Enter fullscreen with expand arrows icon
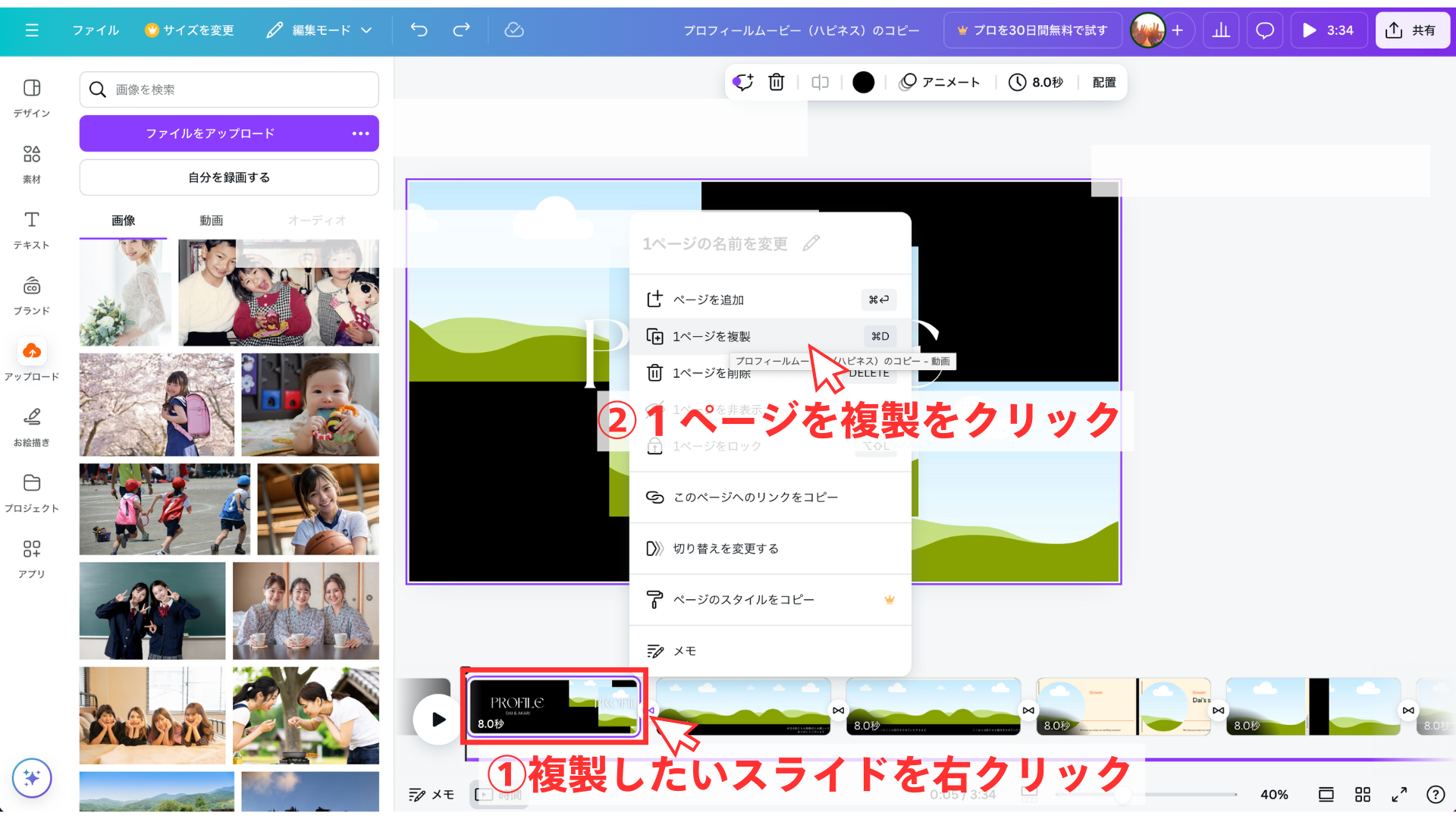This screenshot has height=819, width=1456. (1399, 795)
